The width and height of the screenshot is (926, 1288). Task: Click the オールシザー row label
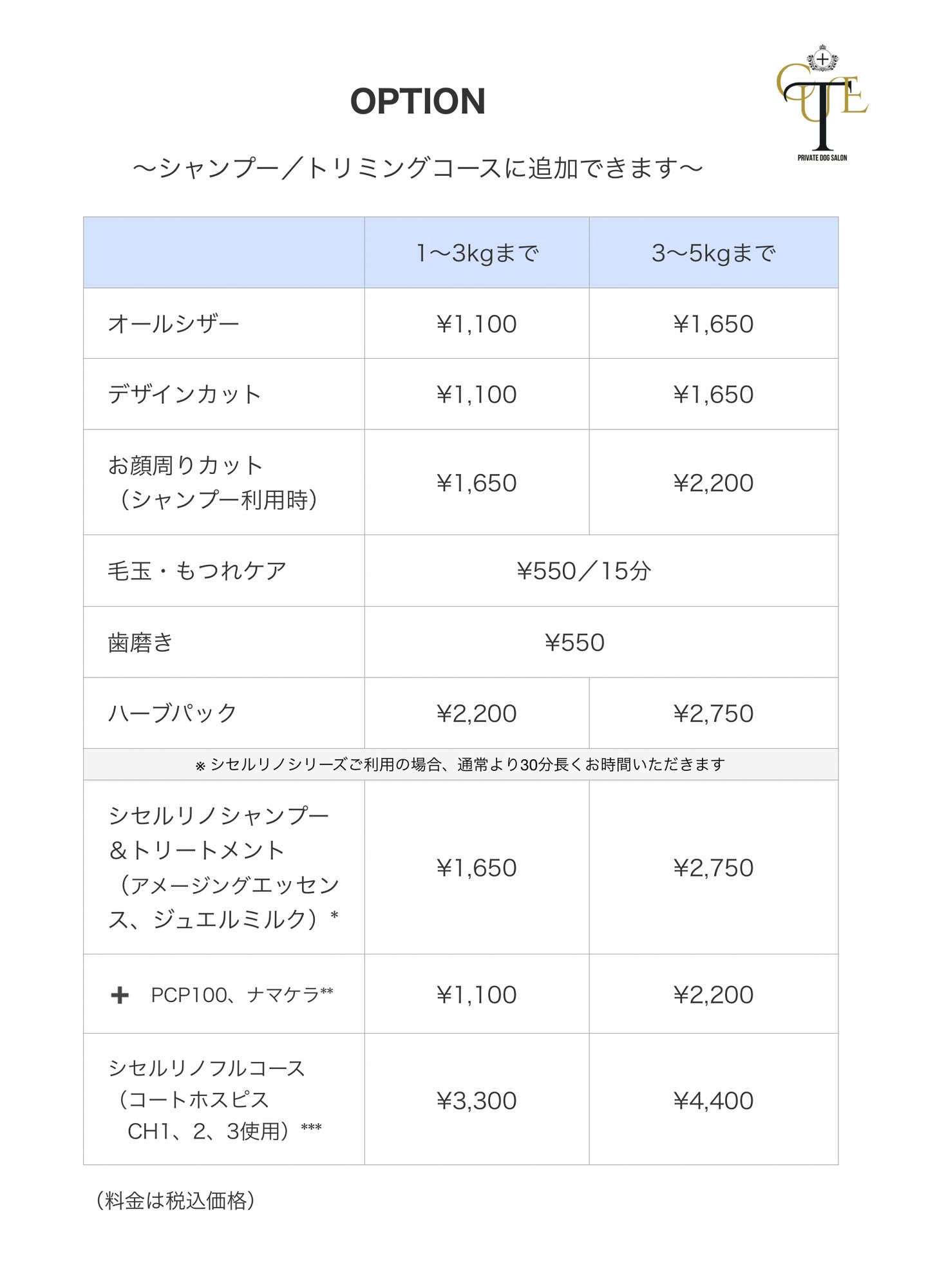point(173,323)
